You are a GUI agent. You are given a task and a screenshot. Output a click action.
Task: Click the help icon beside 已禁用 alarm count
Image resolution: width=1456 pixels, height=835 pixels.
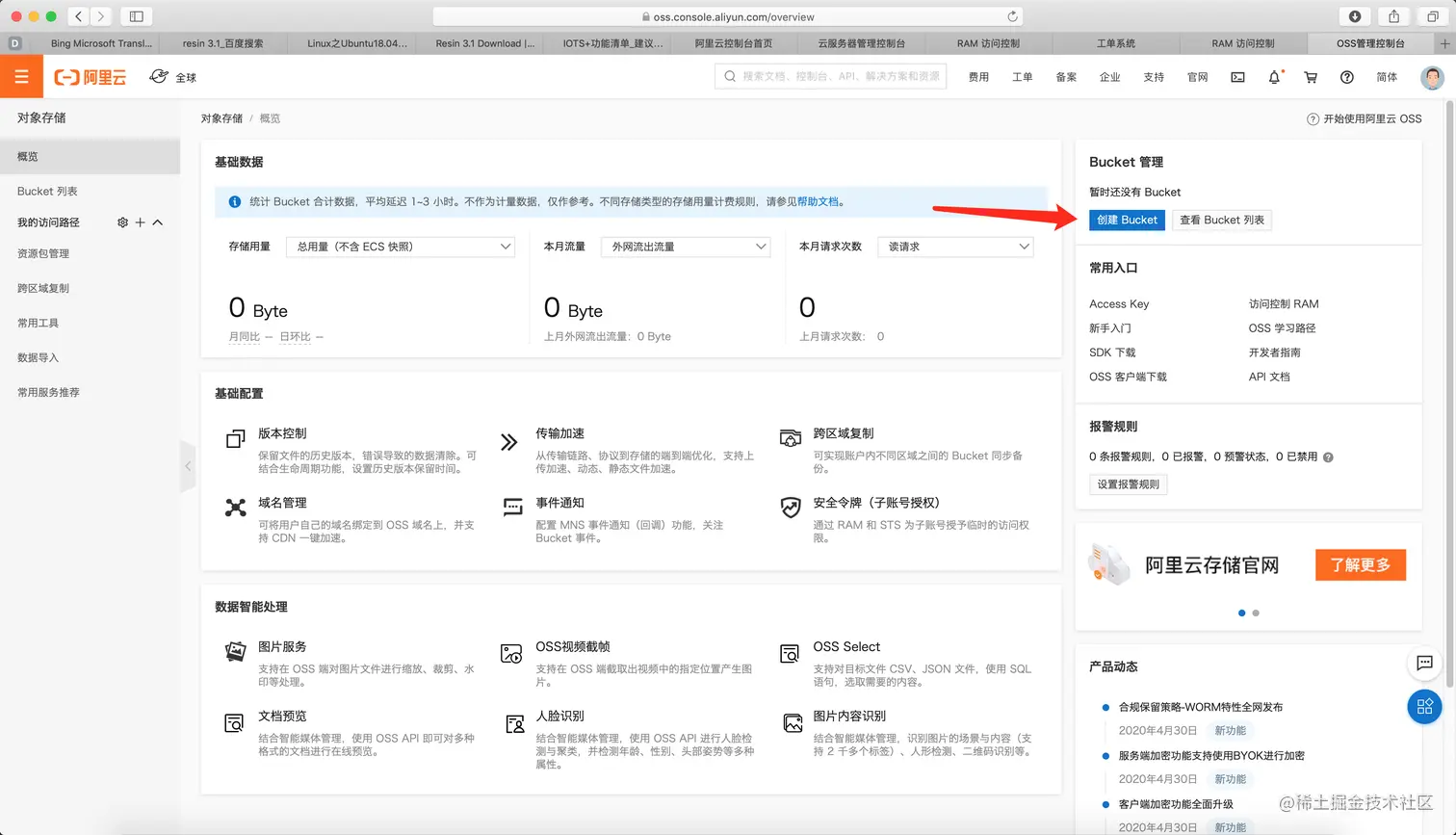(x=1328, y=457)
